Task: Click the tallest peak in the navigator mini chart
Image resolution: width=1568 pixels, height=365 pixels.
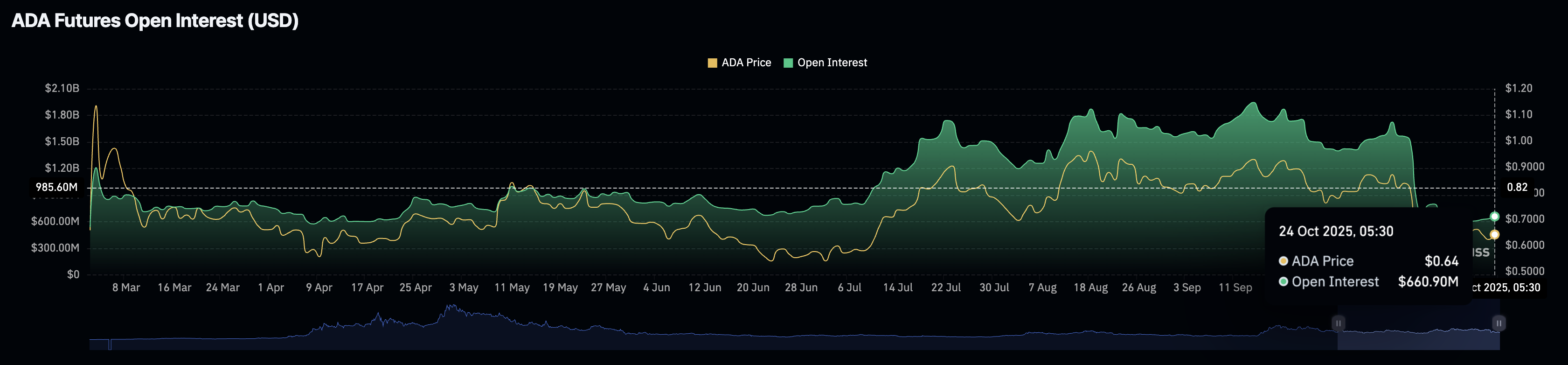Action: (x=451, y=308)
